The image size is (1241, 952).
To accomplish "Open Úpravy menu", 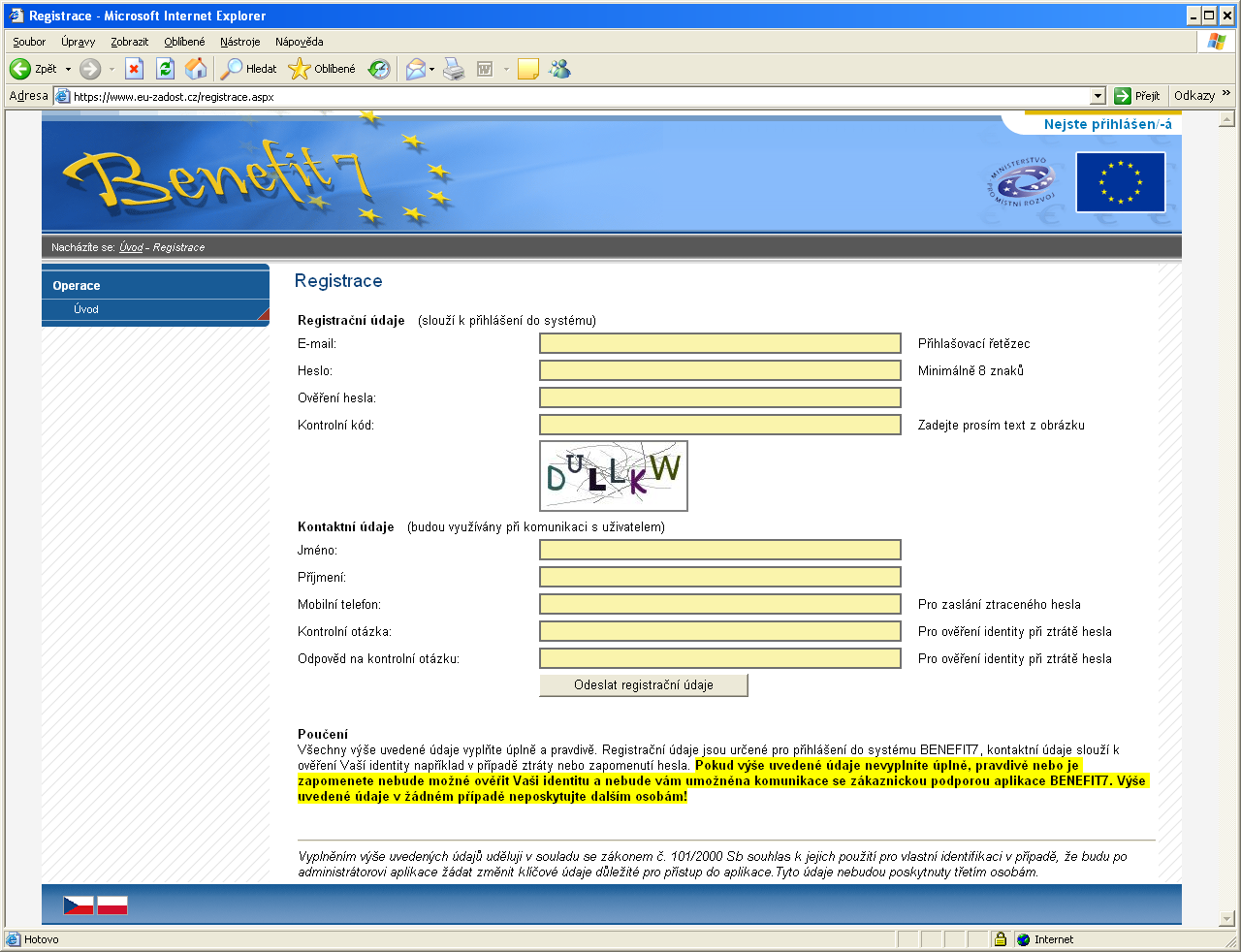I will coord(78,42).
